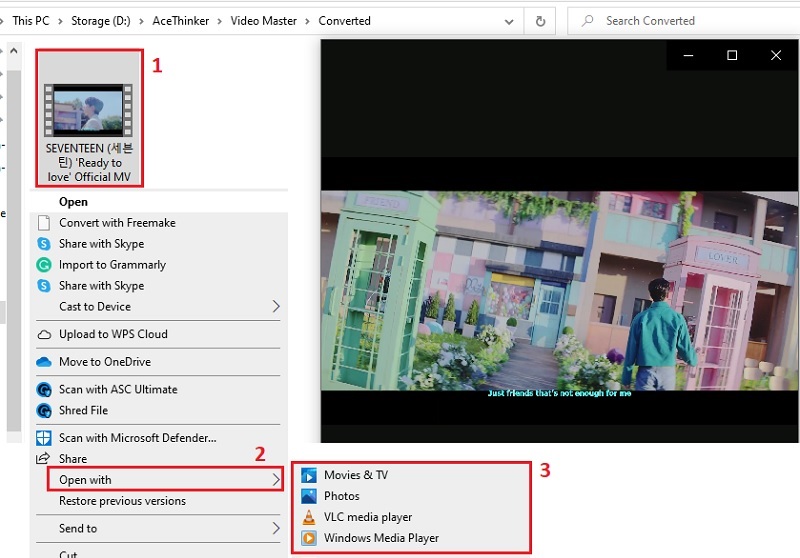Go to AceThinker folder in breadcrumb
This screenshot has height=558, width=800.
(181, 21)
